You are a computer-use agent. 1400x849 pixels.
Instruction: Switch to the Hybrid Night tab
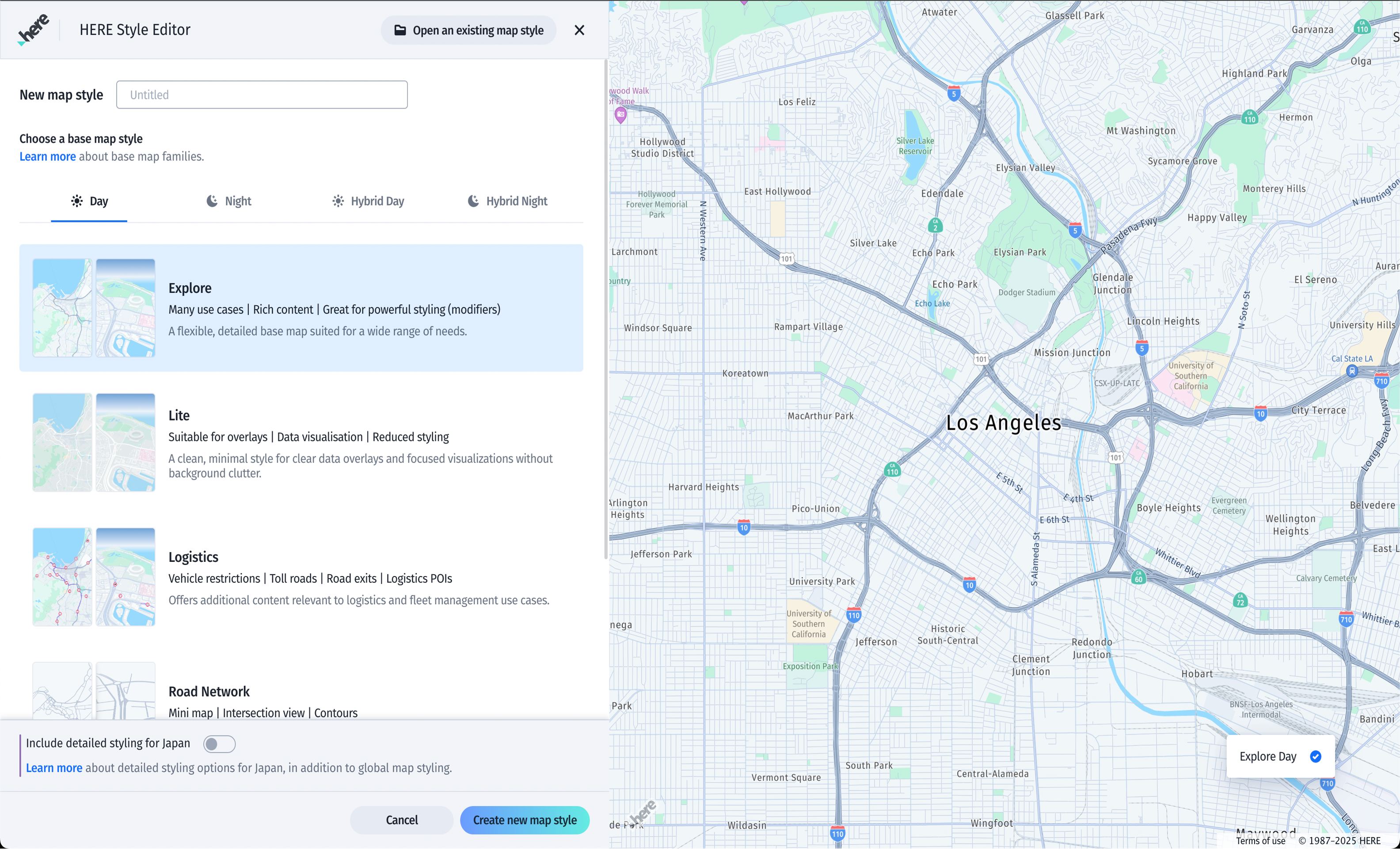click(507, 201)
